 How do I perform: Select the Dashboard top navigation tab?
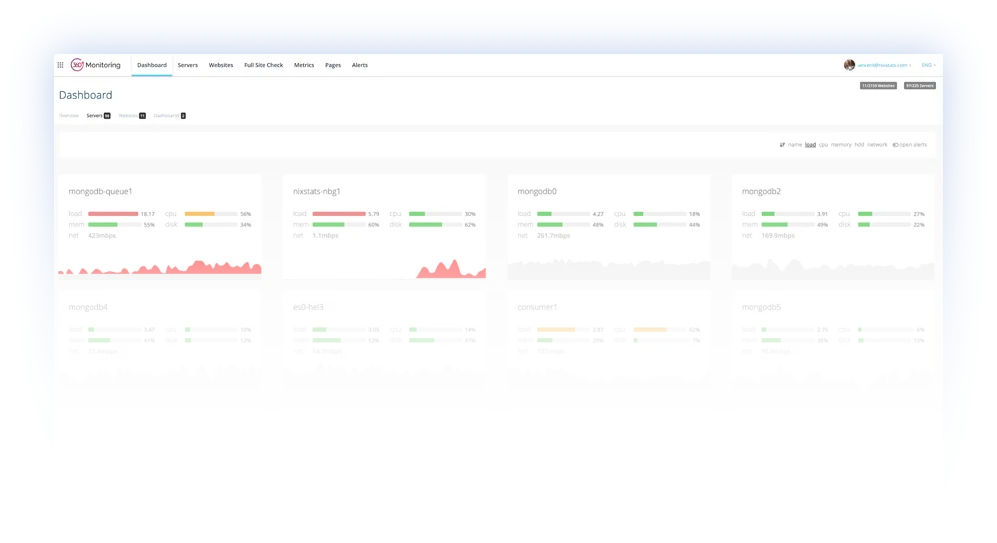(152, 65)
